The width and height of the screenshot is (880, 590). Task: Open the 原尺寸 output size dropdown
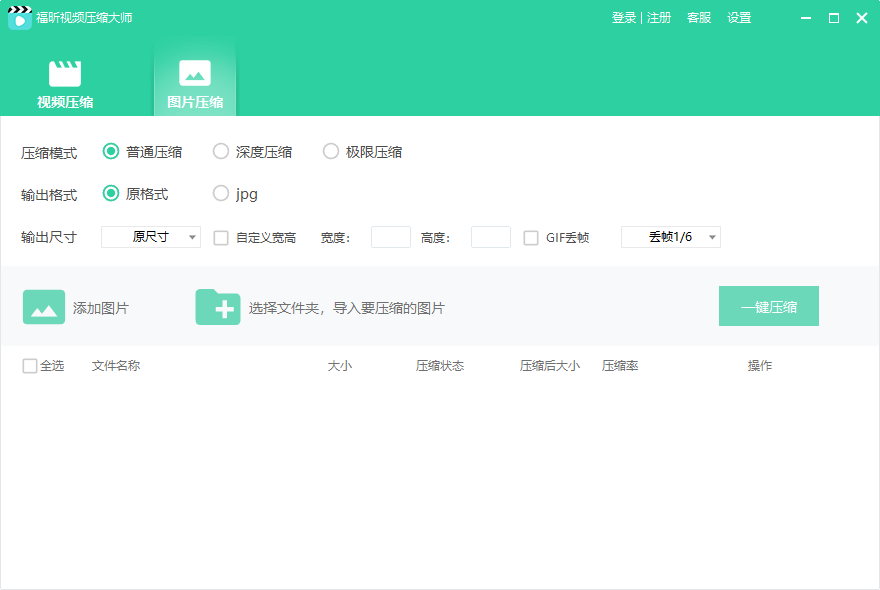pyautogui.click(x=150, y=237)
